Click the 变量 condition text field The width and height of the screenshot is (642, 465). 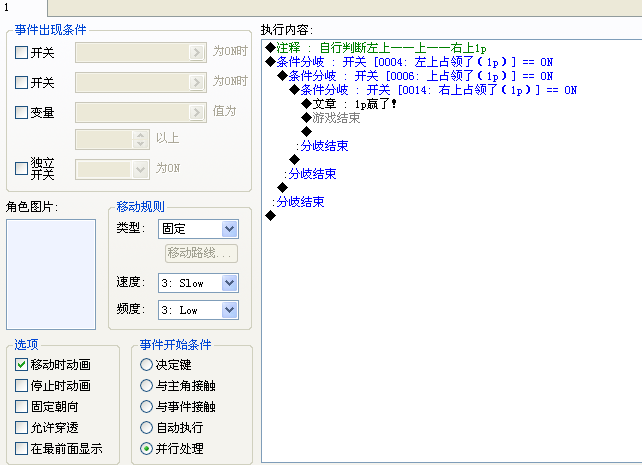click(132, 112)
